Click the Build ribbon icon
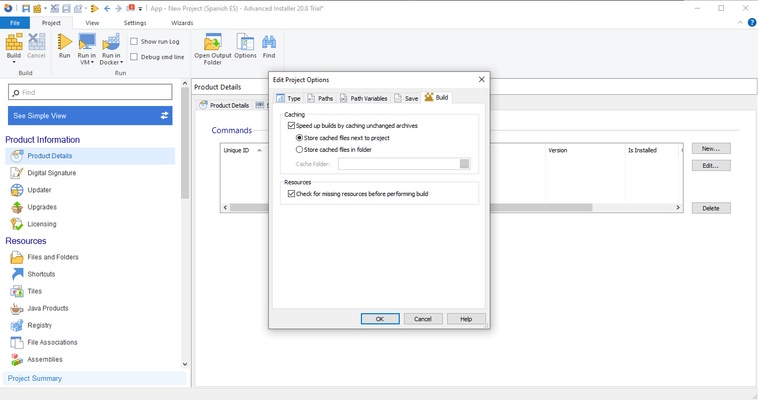Screen dimensions: 758x400 (14, 43)
